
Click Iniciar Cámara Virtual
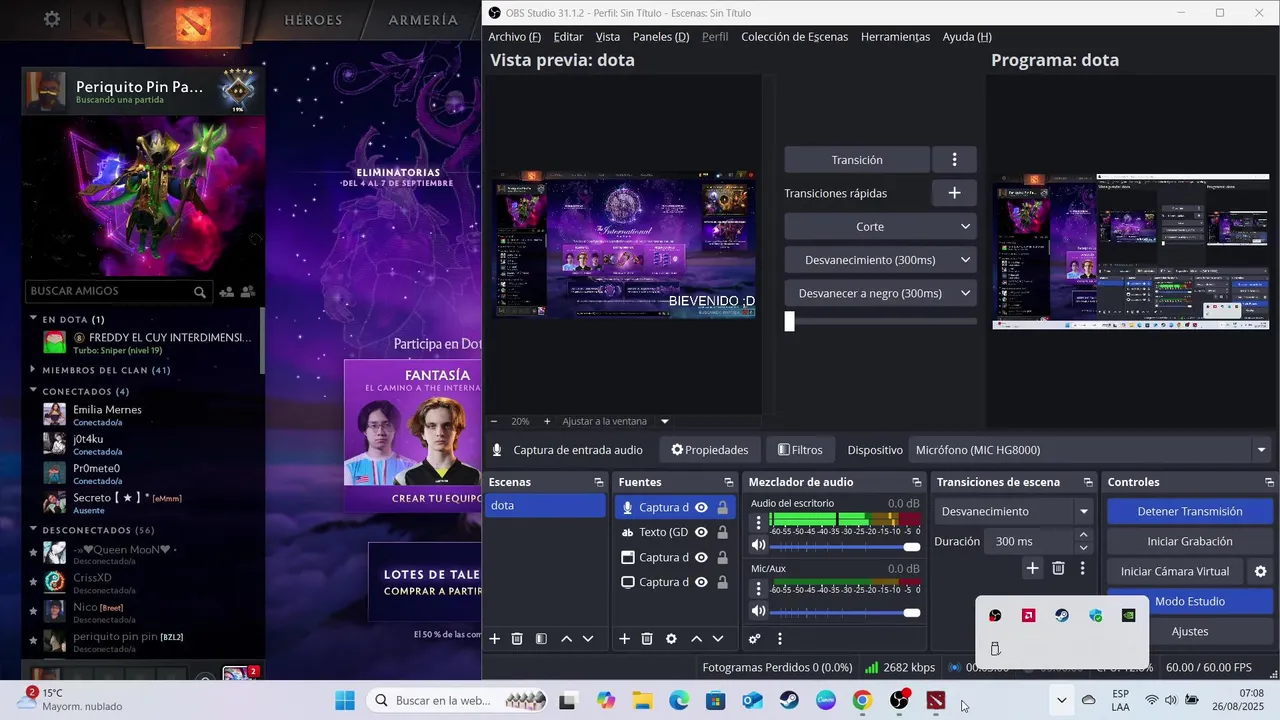pos(1175,572)
